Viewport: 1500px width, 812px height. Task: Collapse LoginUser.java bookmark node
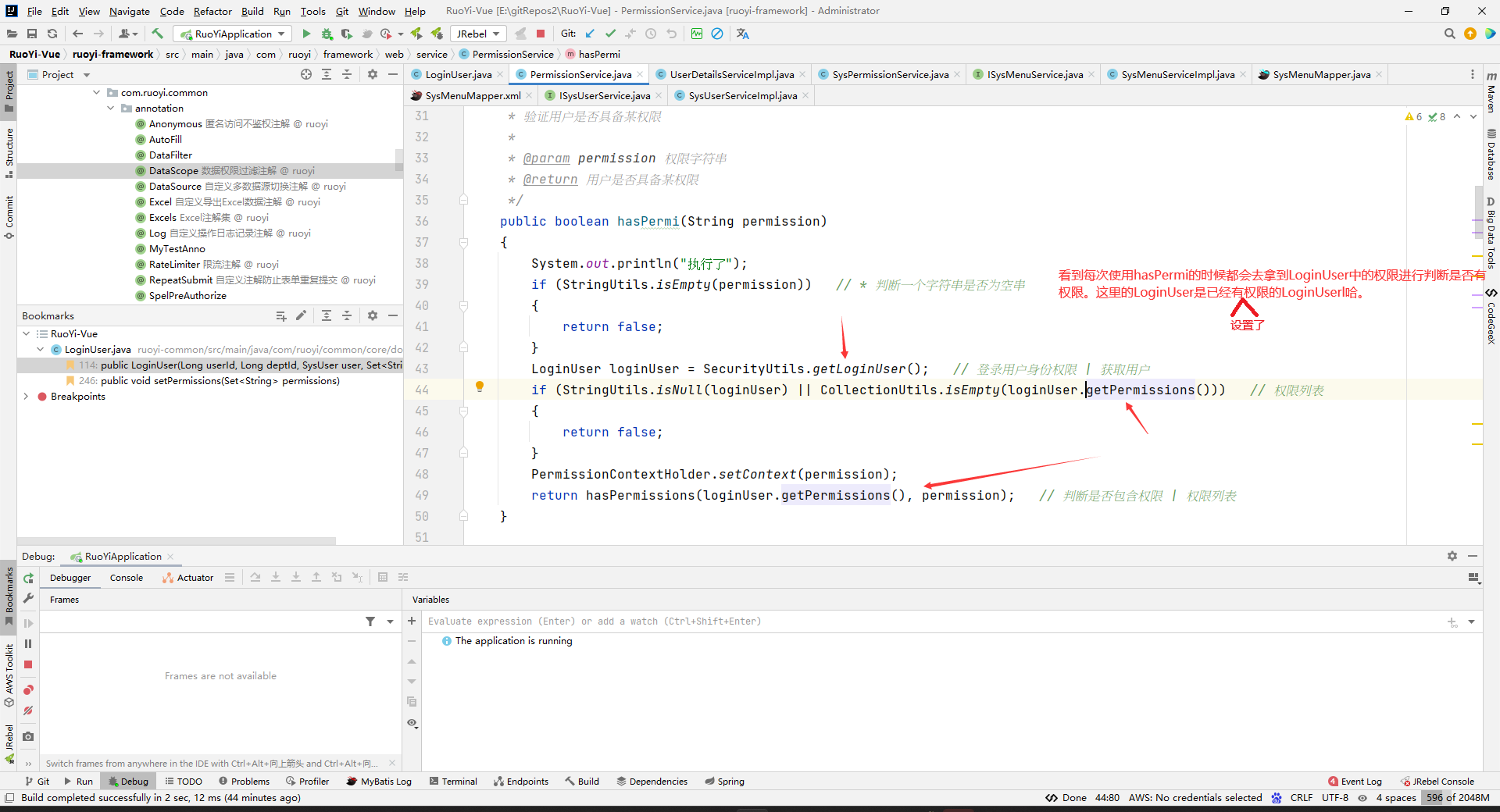(40, 349)
